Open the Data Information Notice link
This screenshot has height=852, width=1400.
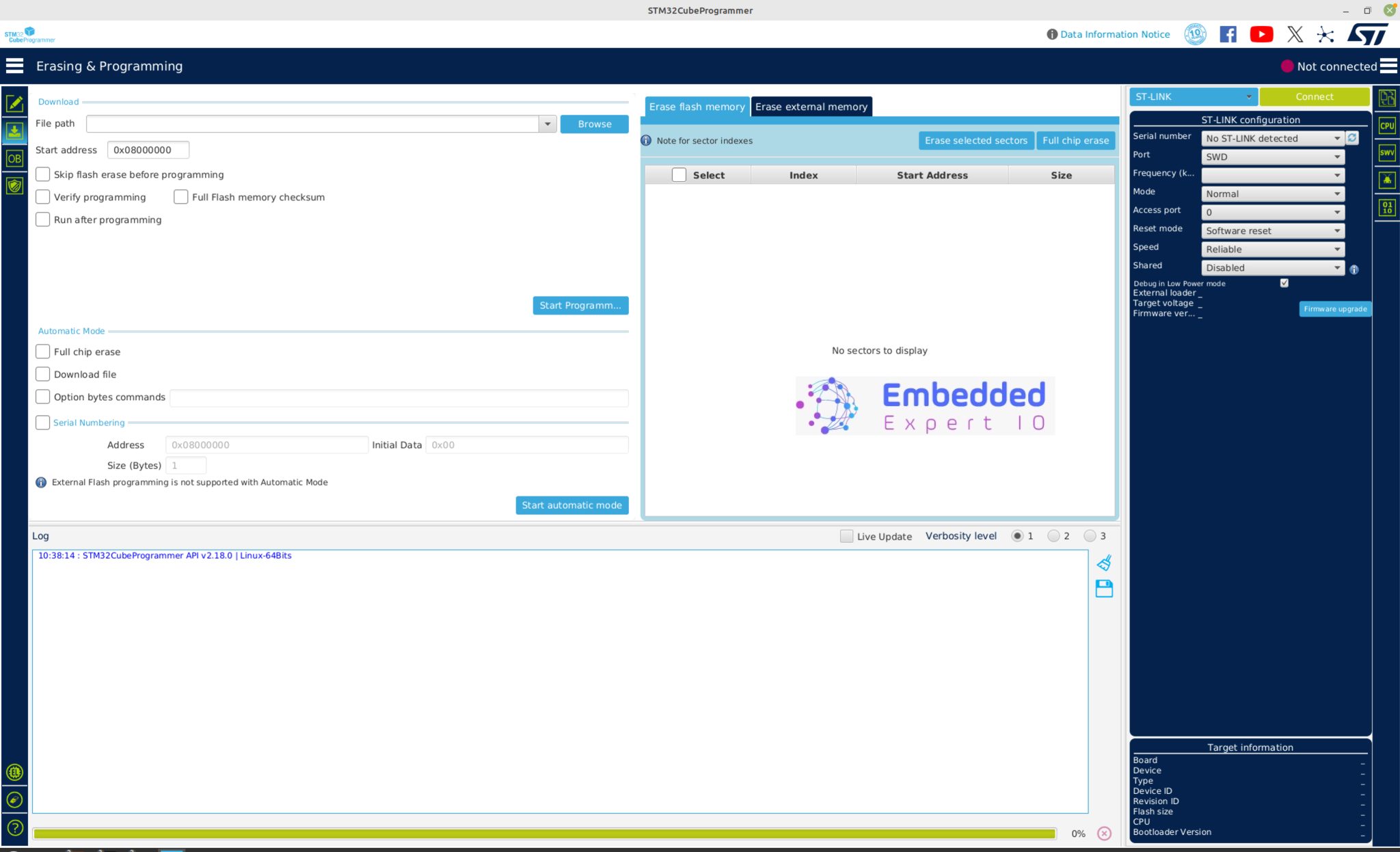1114,34
